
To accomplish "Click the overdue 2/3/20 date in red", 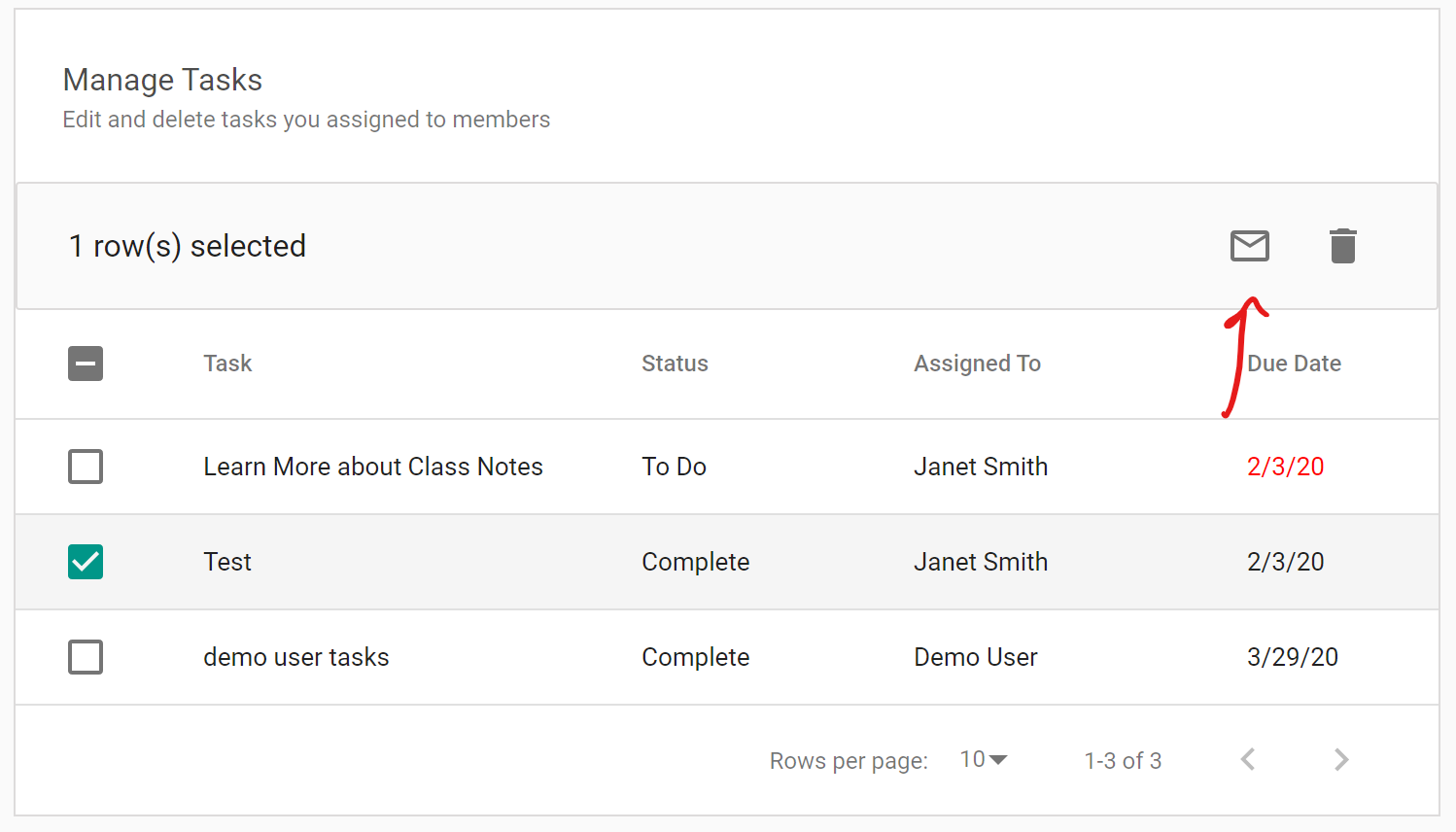I will click(1285, 467).
